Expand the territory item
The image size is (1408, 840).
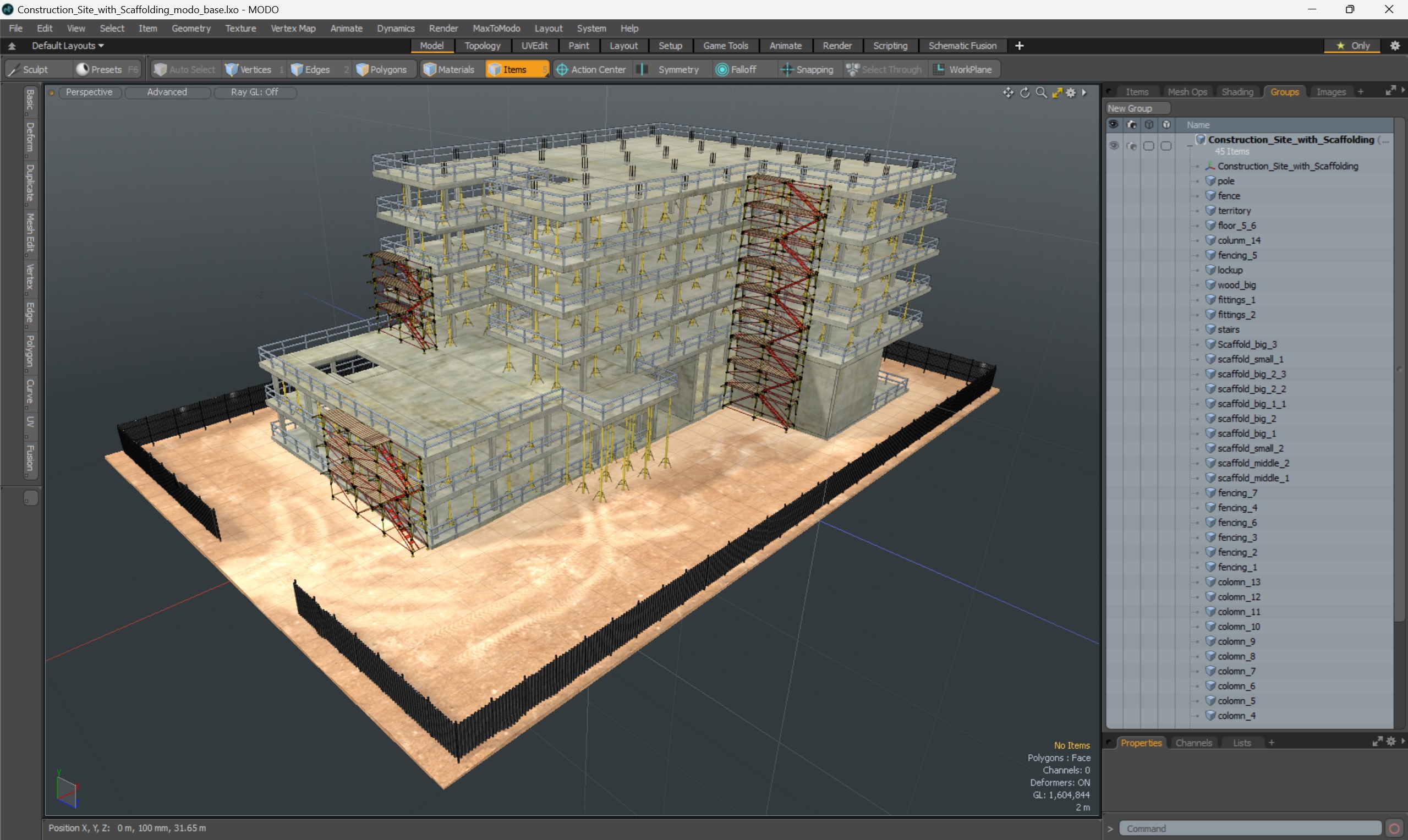pos(1197,211)
